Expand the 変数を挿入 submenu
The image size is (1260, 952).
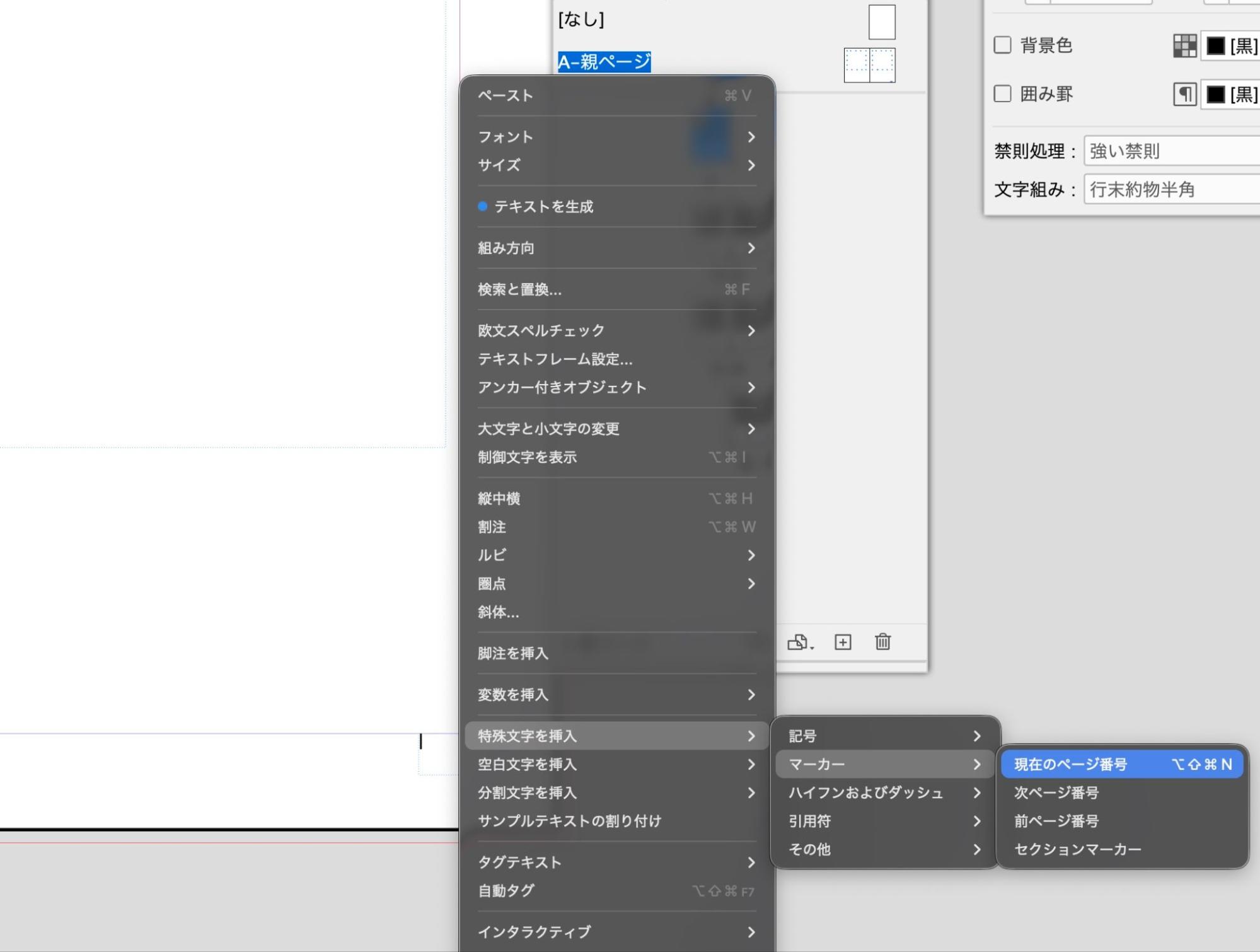[616, 695]
